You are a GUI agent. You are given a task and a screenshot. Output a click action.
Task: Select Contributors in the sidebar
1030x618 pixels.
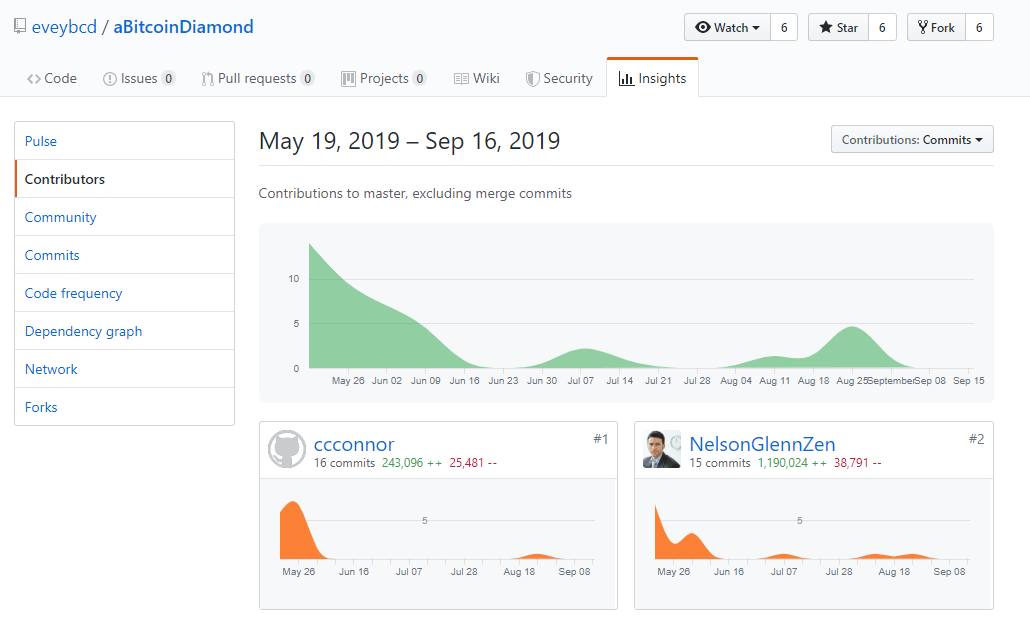click(x=125, y=179)
